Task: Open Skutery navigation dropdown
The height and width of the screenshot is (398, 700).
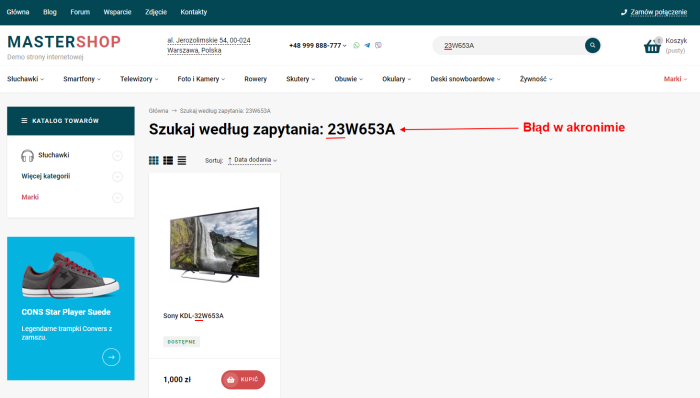Action: [300, 79]
